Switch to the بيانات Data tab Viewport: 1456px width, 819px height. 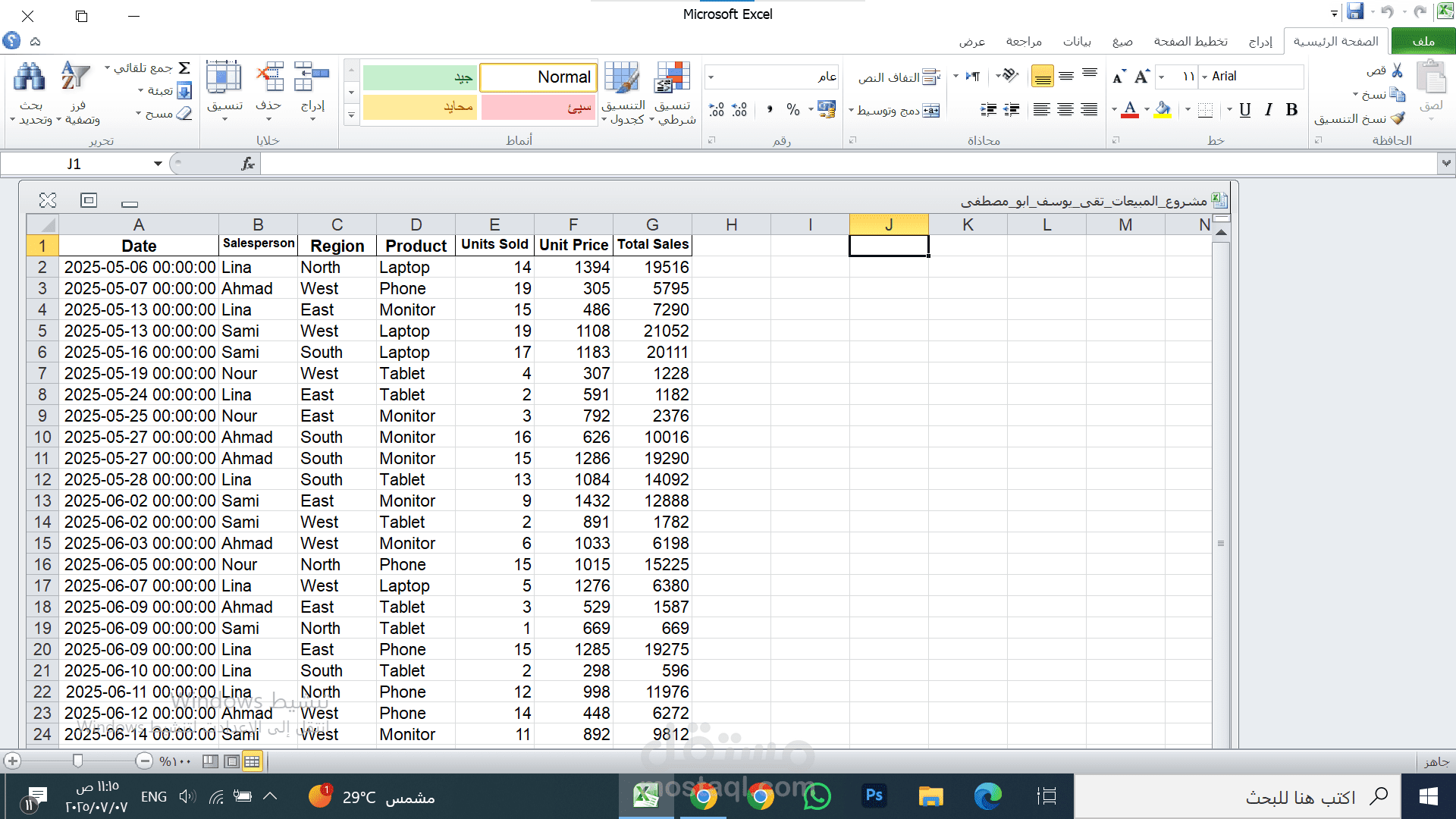[x=1077, y=41]
